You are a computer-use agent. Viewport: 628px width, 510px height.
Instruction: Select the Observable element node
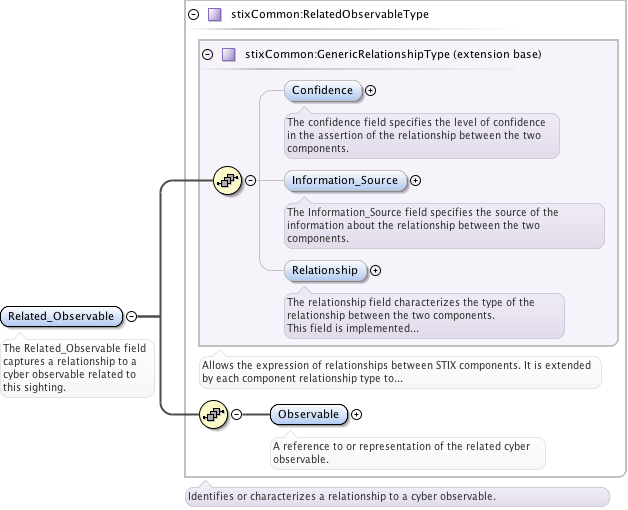tap(309, 414)
